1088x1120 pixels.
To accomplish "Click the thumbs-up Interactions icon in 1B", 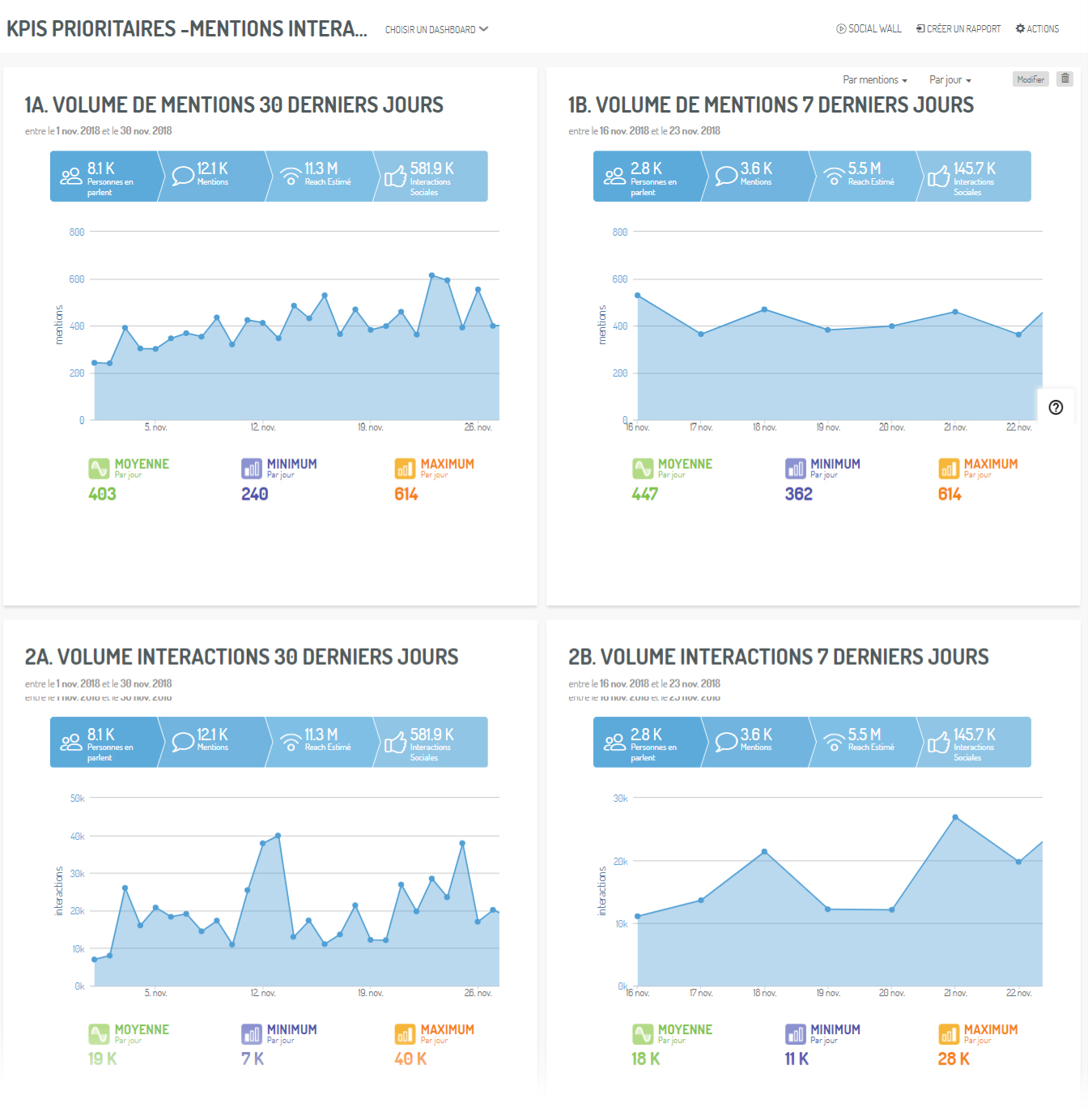I will (x=938, y=176).
